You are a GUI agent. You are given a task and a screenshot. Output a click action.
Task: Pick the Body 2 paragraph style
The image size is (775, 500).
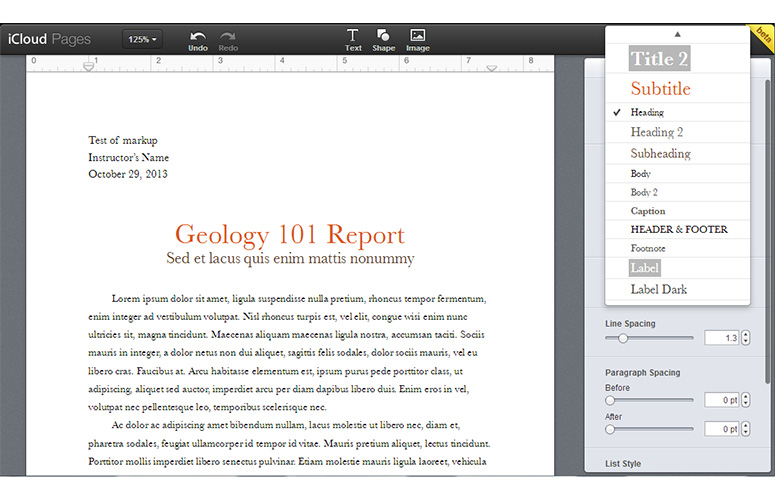pyautogui.click(x=678, y=192)
